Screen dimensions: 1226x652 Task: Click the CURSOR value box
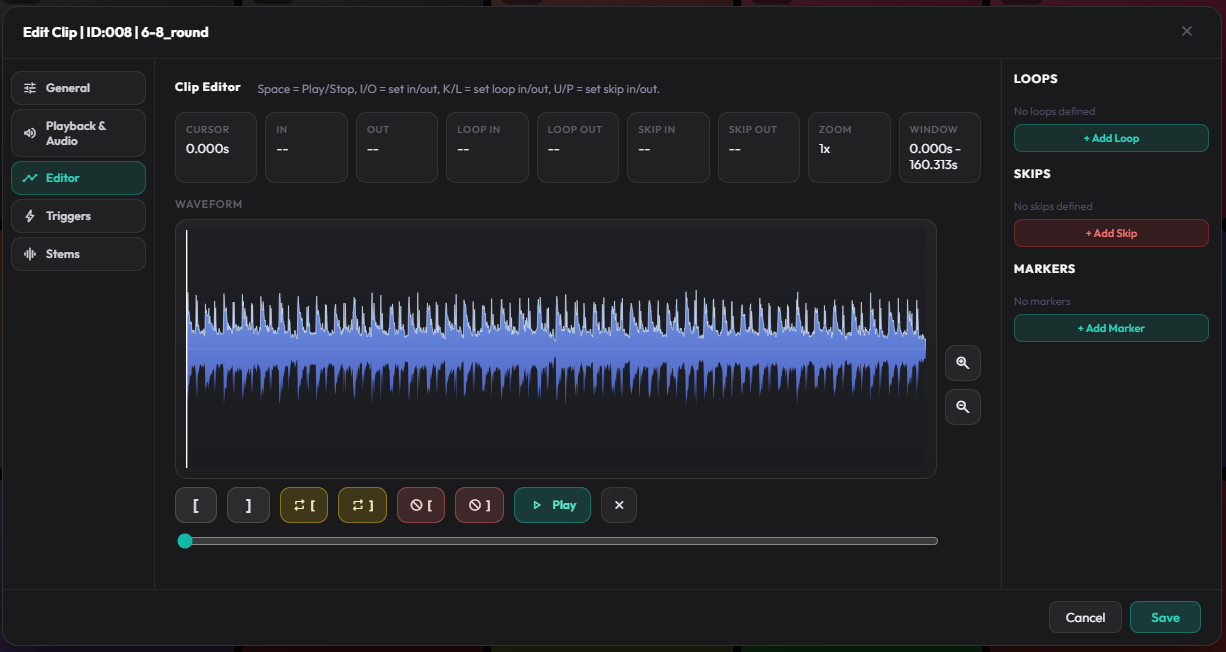click(216, 148)
